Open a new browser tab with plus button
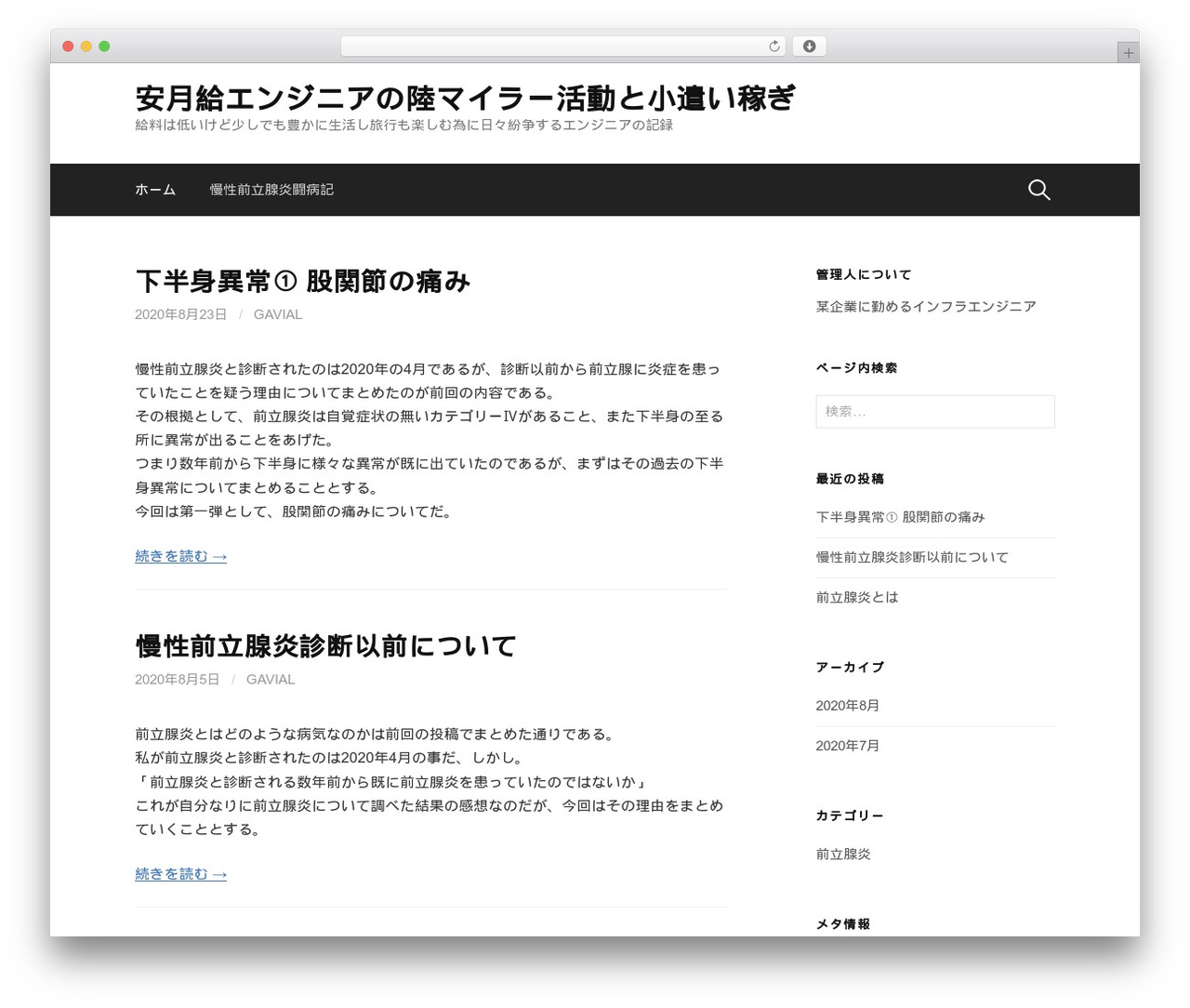 click(1128, 53)
